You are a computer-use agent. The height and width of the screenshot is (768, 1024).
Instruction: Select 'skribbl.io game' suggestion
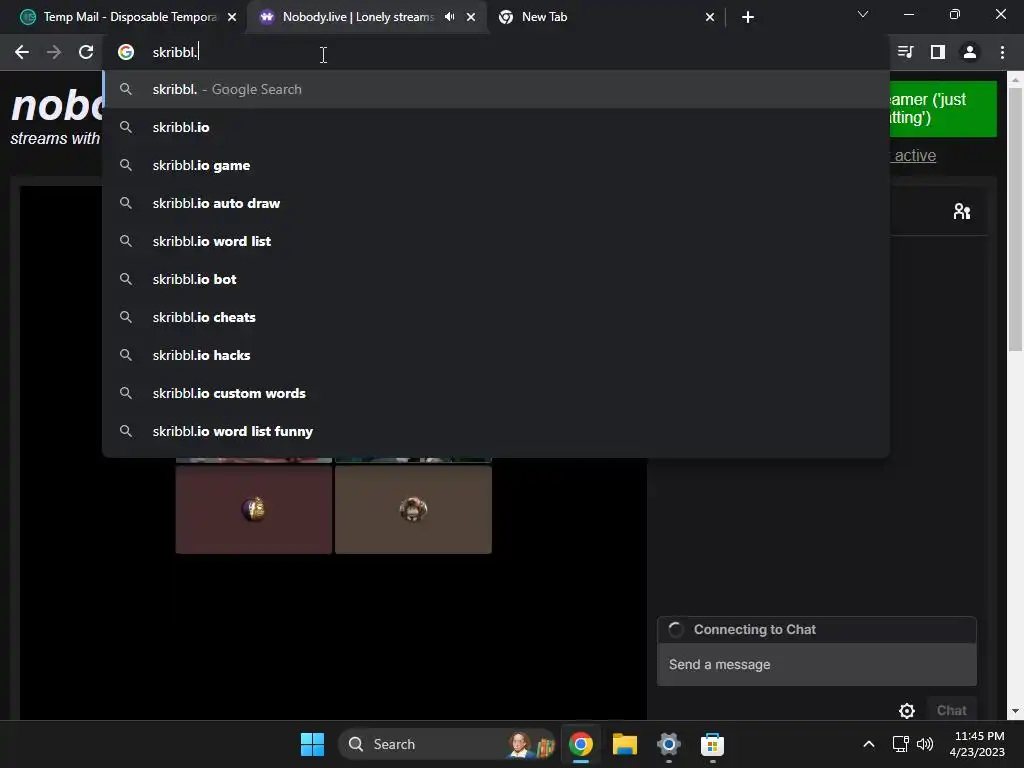coord(496,165)
